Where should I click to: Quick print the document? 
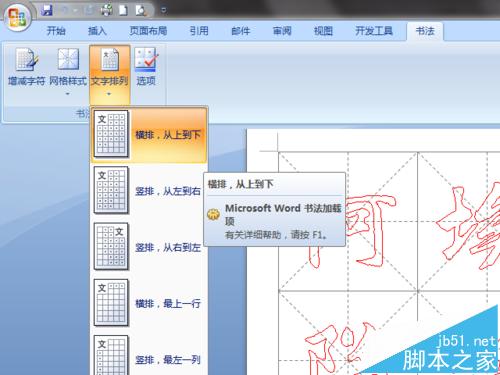(x=106, y=10)
